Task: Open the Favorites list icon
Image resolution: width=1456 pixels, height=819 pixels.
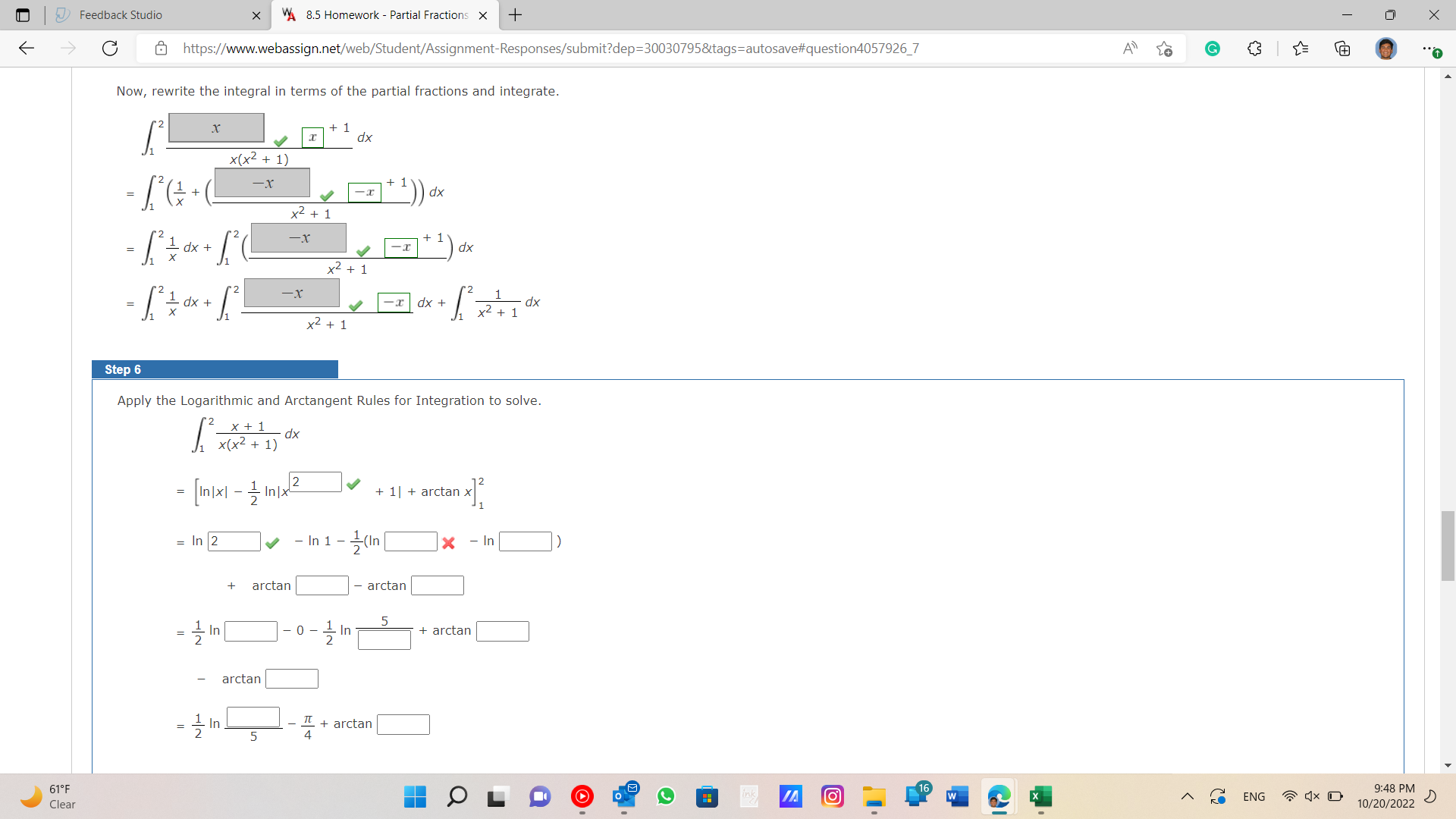Action: pyautogui.click(x=1301, y=49)
